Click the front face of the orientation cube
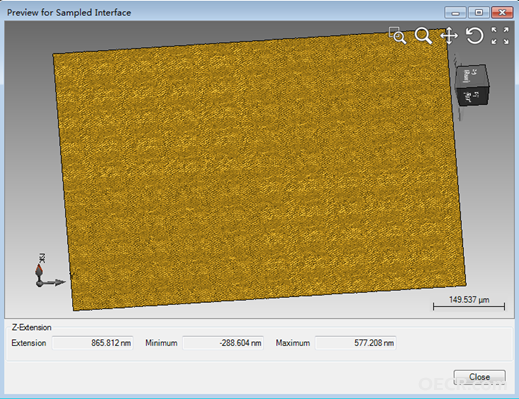The height and width of the screenshot is (399, 519). tap(474, 96)
